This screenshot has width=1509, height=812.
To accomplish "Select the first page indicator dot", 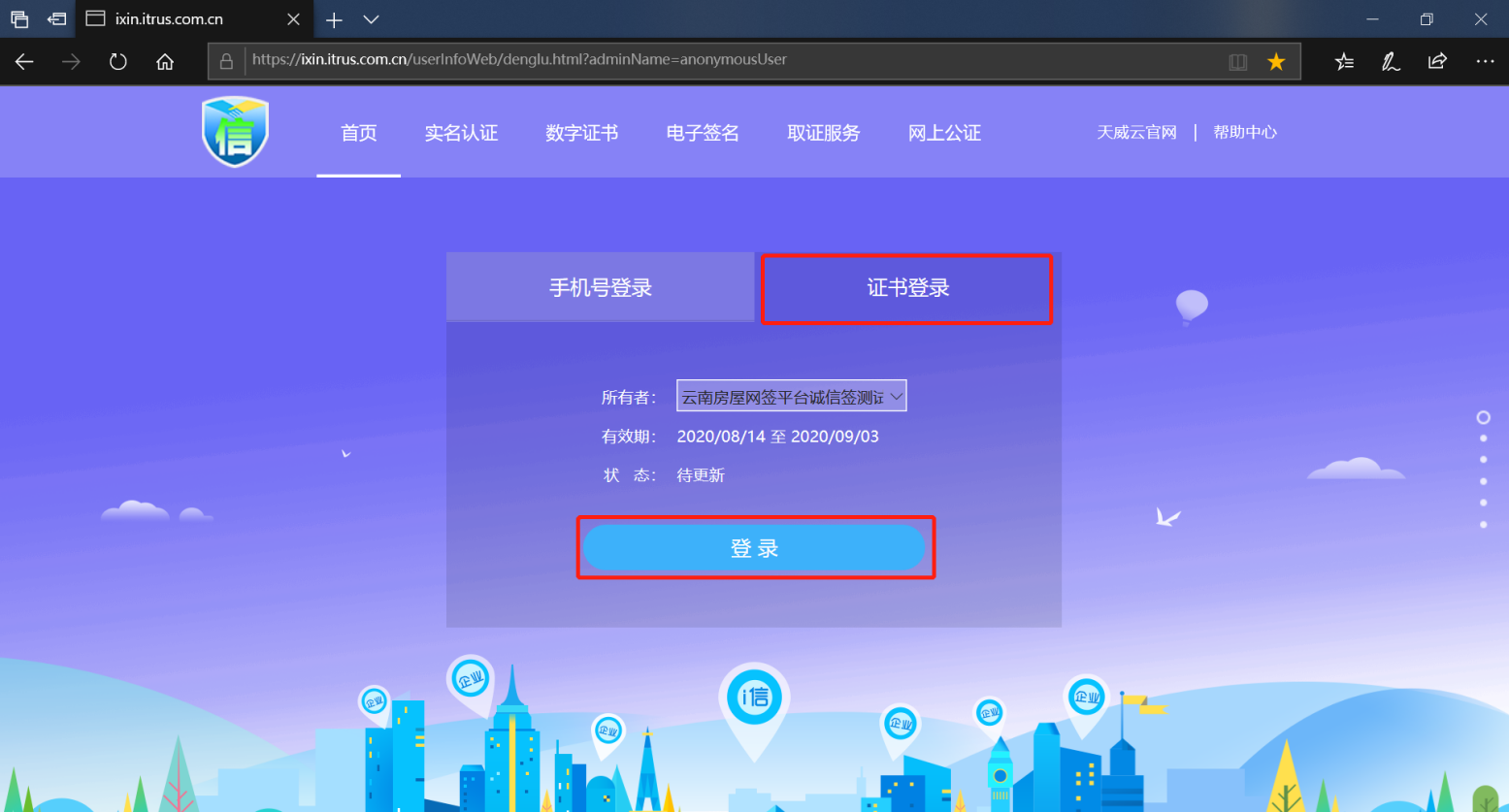I will click(1483, 417).
